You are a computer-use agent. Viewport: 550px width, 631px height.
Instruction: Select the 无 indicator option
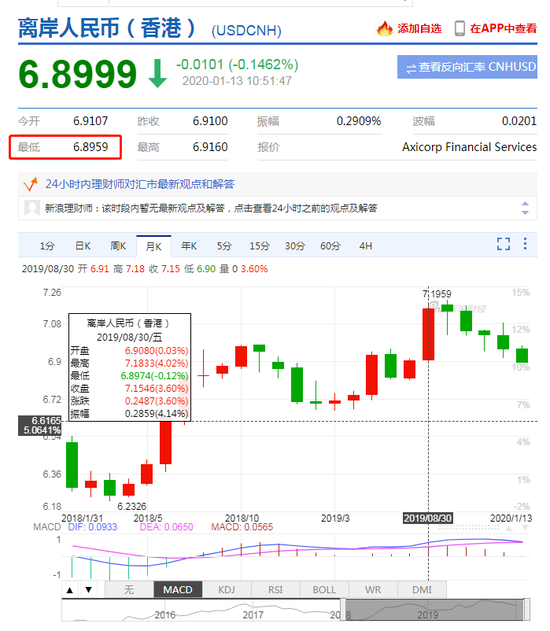tap(129, 590)
